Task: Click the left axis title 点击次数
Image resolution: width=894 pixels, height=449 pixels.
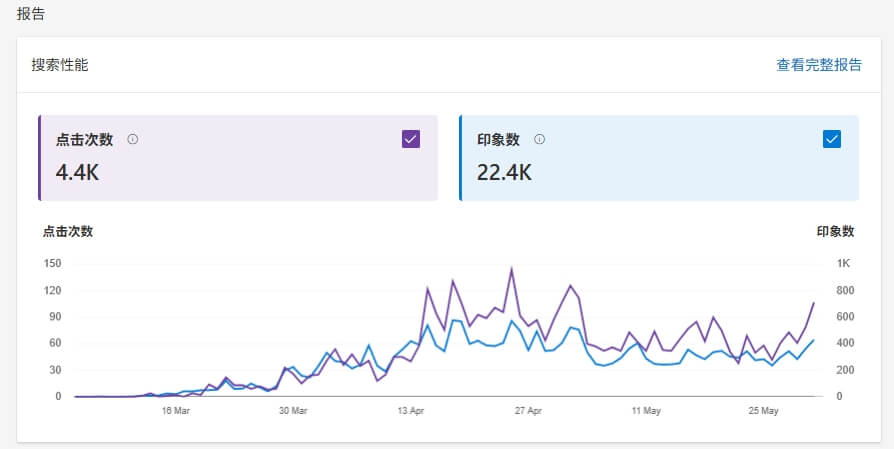Action: tap(68, 231)
